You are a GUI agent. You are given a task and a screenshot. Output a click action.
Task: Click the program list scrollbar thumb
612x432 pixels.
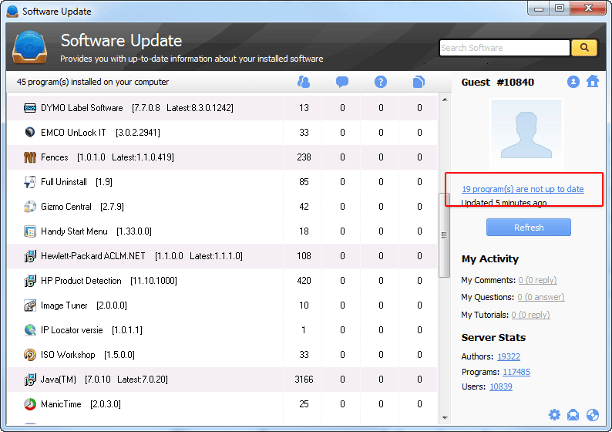(x=444, y=235)
